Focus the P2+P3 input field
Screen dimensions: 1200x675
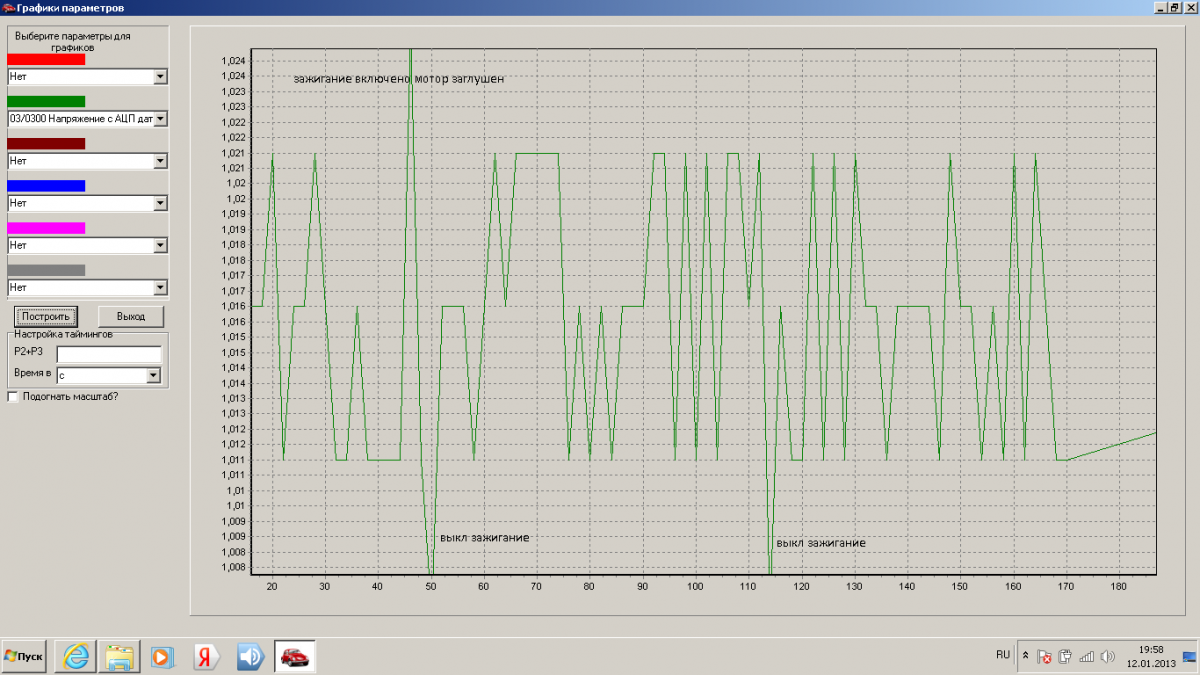tap(109, 354)
